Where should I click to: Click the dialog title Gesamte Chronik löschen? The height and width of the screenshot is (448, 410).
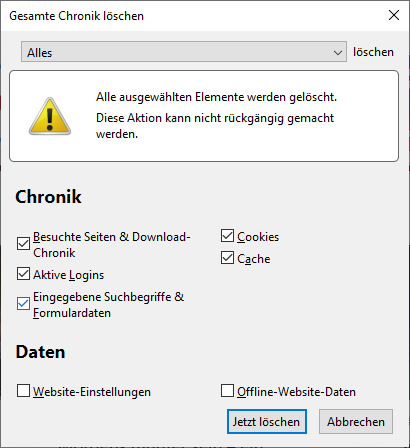(x=76, y=16)
